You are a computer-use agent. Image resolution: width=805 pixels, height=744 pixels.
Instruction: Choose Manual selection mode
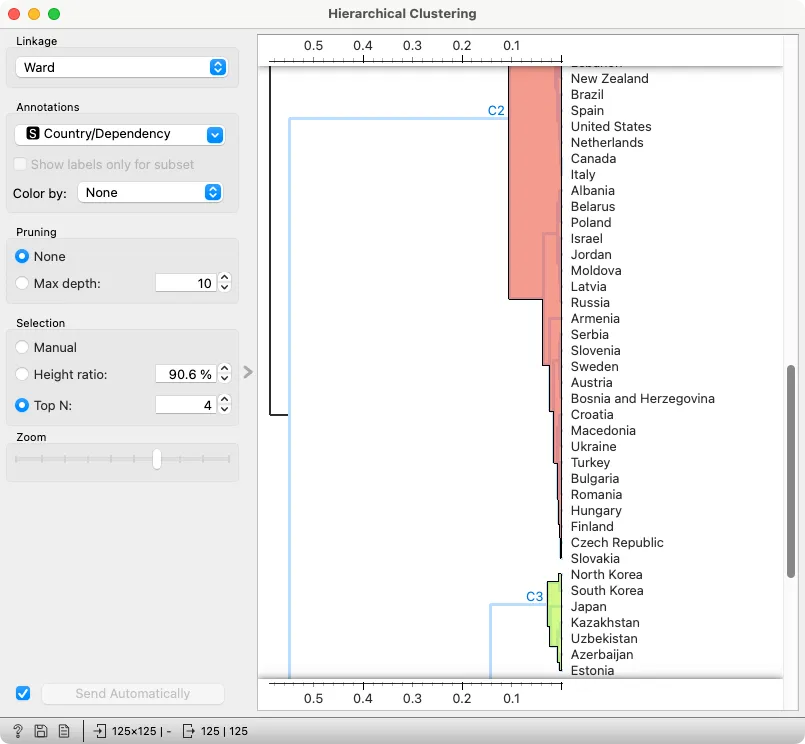[x=22, y=347]
